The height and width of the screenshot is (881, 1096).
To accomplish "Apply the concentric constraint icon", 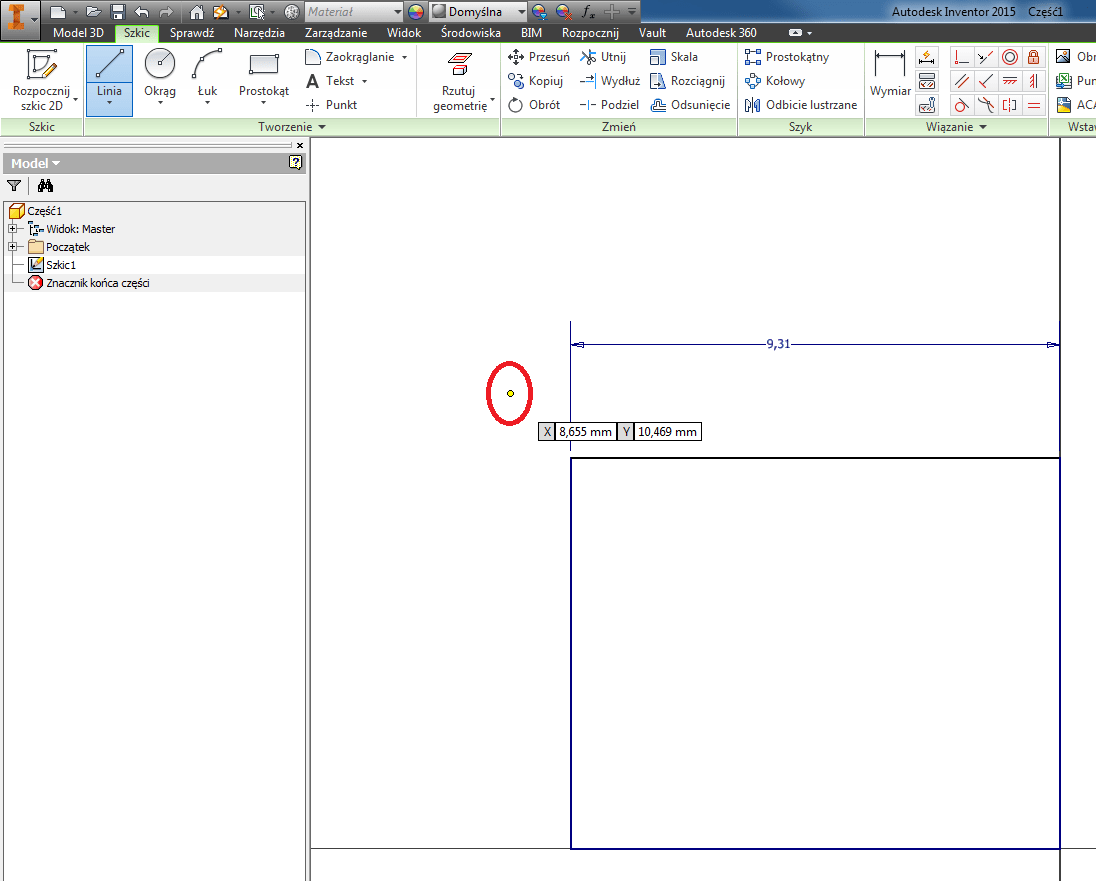I will (1009, 57).
